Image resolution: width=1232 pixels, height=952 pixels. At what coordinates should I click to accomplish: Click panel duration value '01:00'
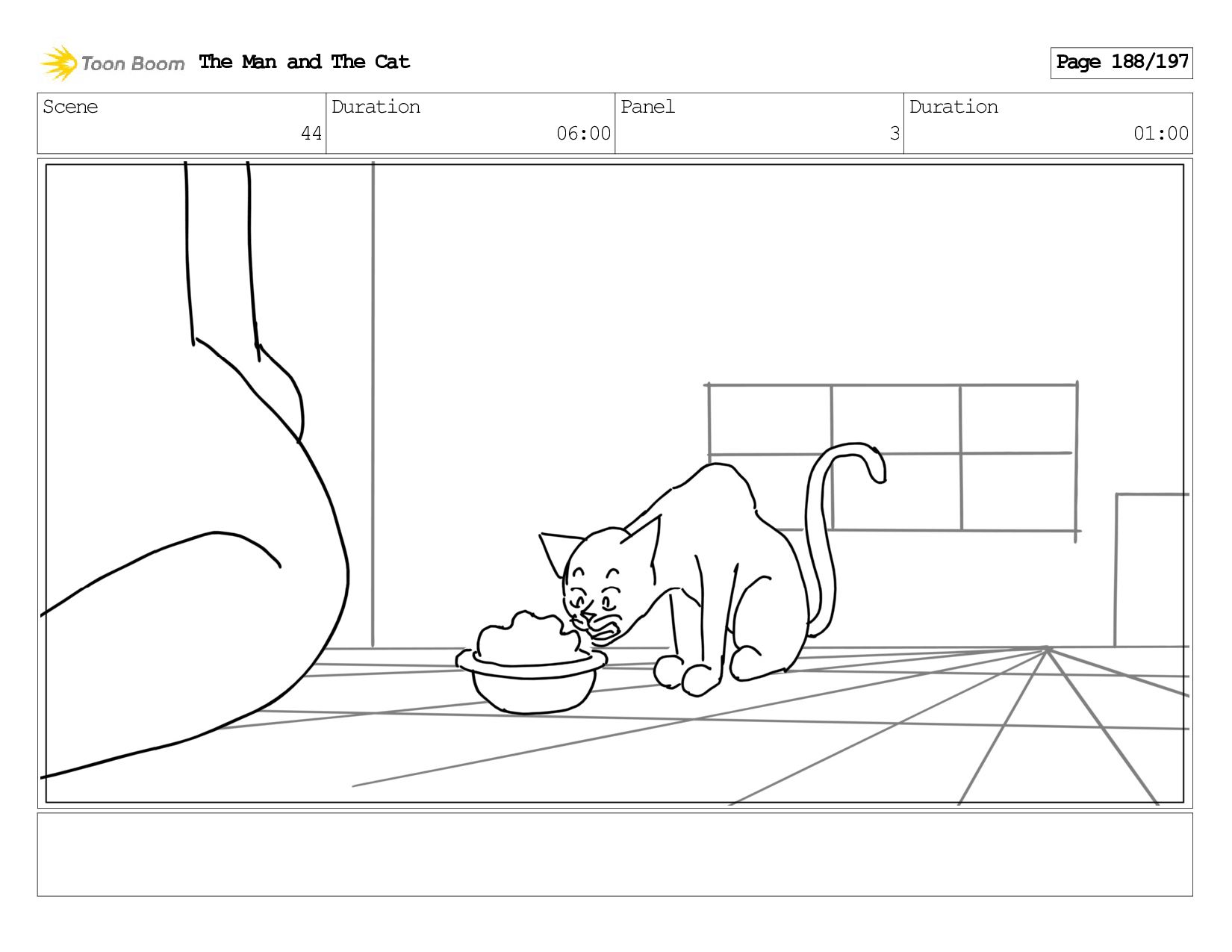tap(1161, 134)
